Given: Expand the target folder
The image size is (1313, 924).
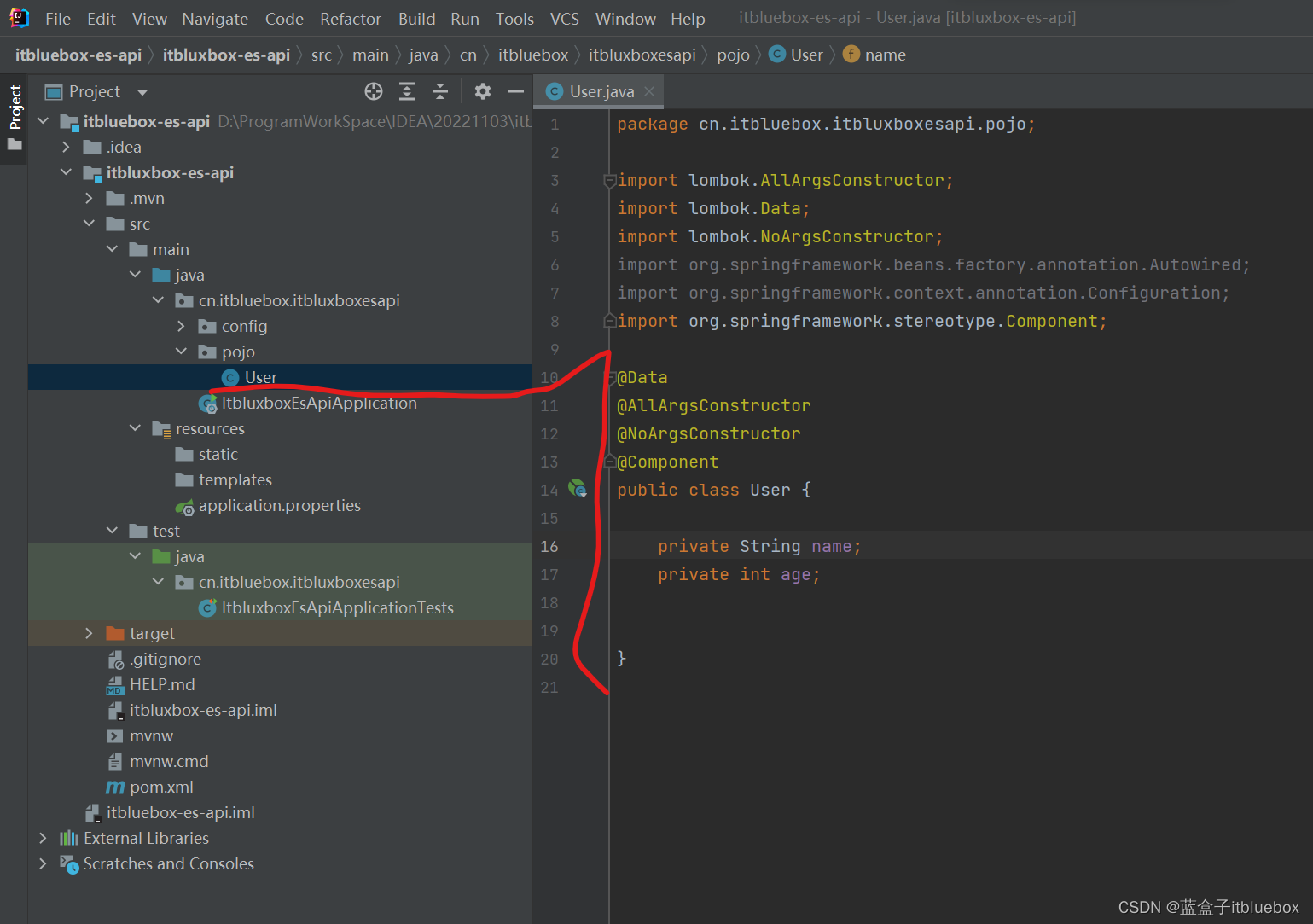Looking at the screenshot, I should [x=89, y=633].
